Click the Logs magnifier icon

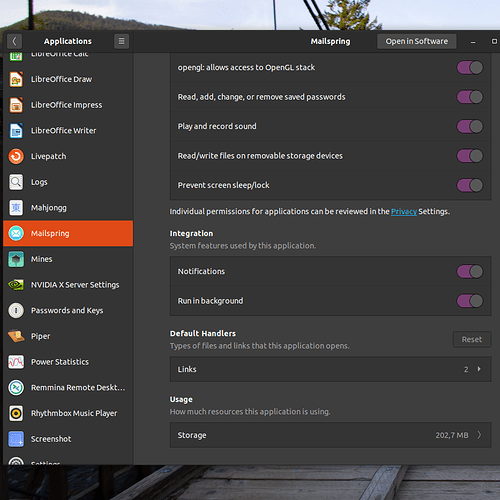tap(16, 182)
